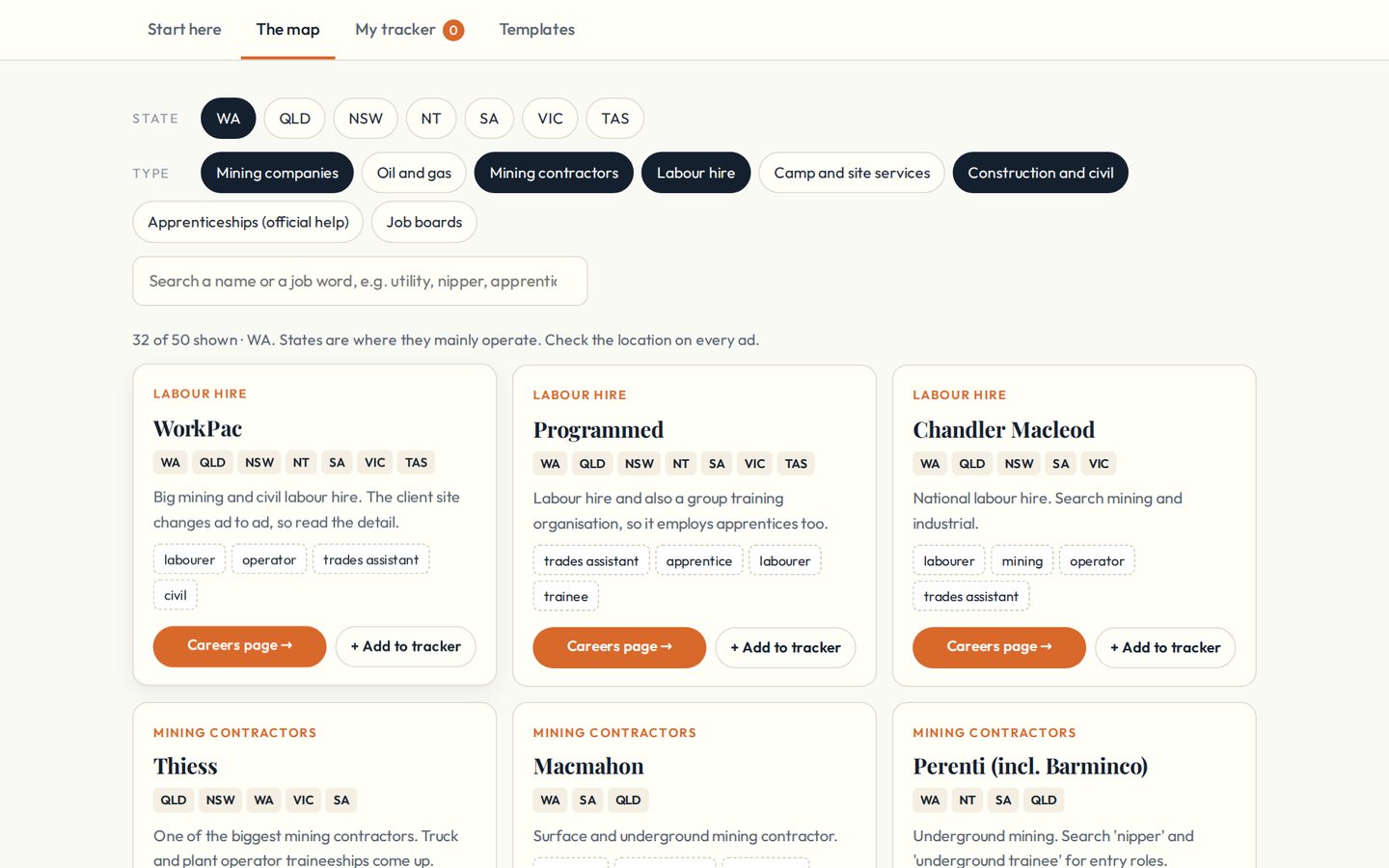Click the Chandler Macleod card title

tap(1003, 430)
